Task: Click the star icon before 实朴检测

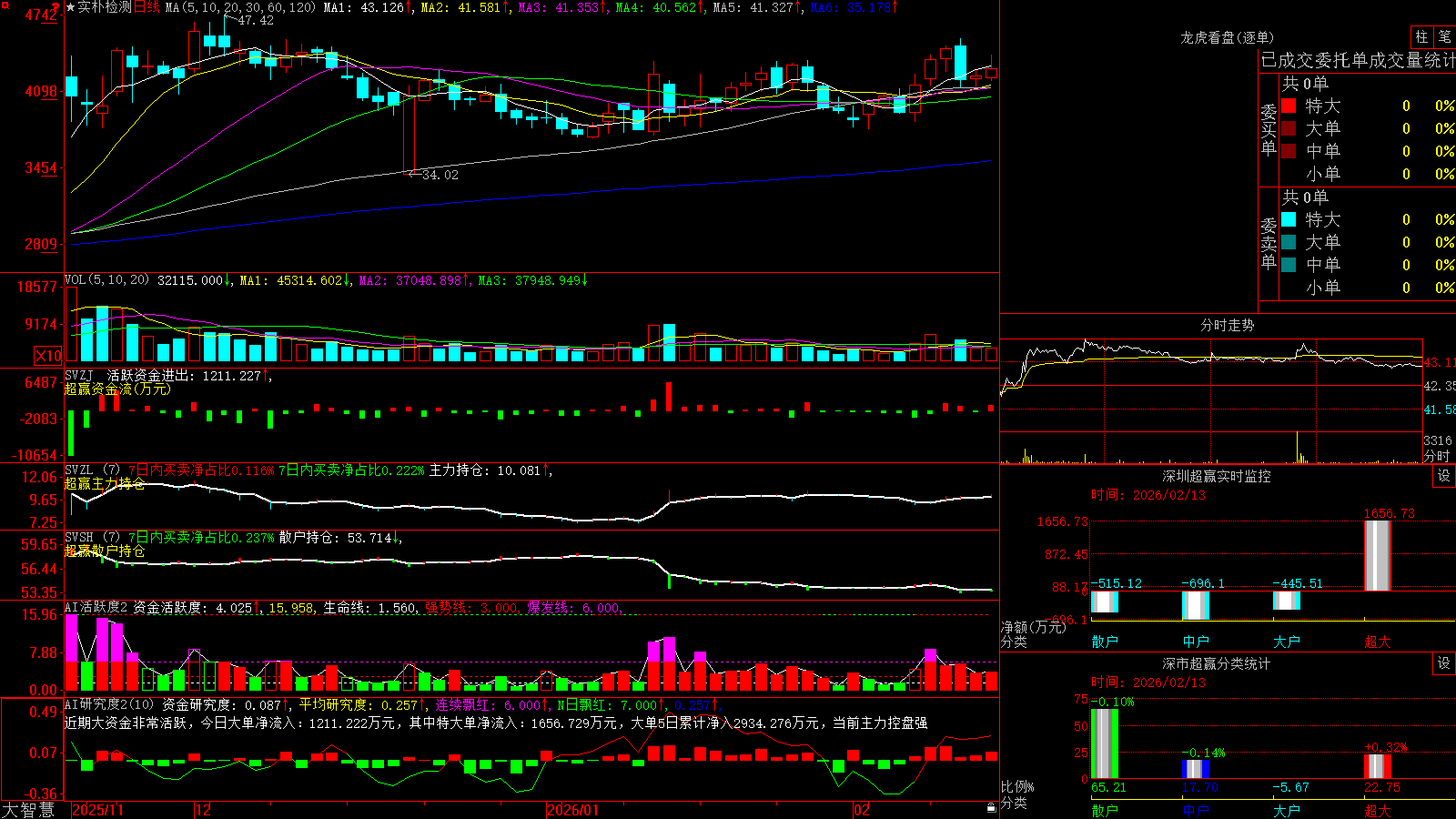Action: 70,7
